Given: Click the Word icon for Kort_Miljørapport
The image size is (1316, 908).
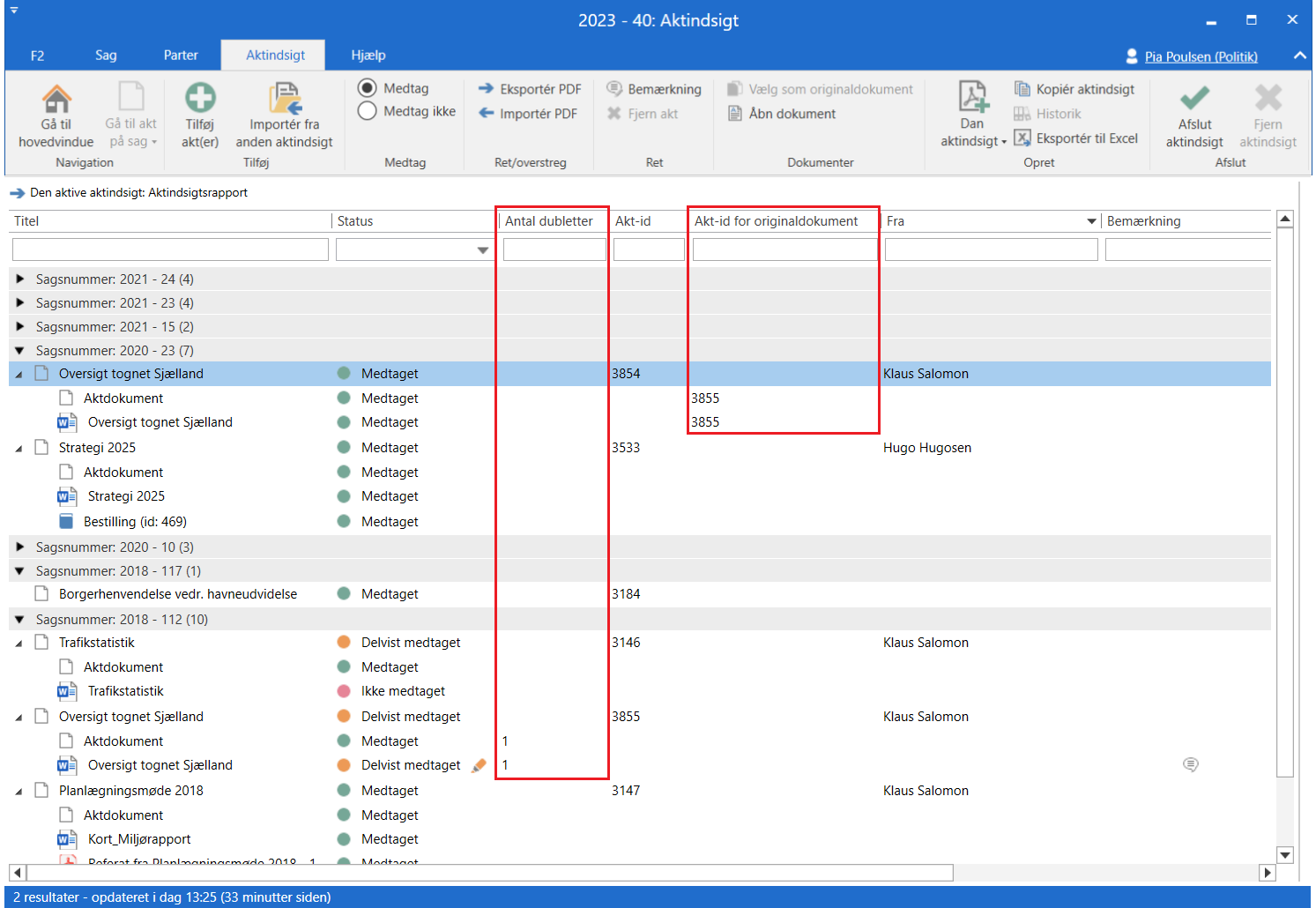Looking at the screenshot, I should pos(66,839).
